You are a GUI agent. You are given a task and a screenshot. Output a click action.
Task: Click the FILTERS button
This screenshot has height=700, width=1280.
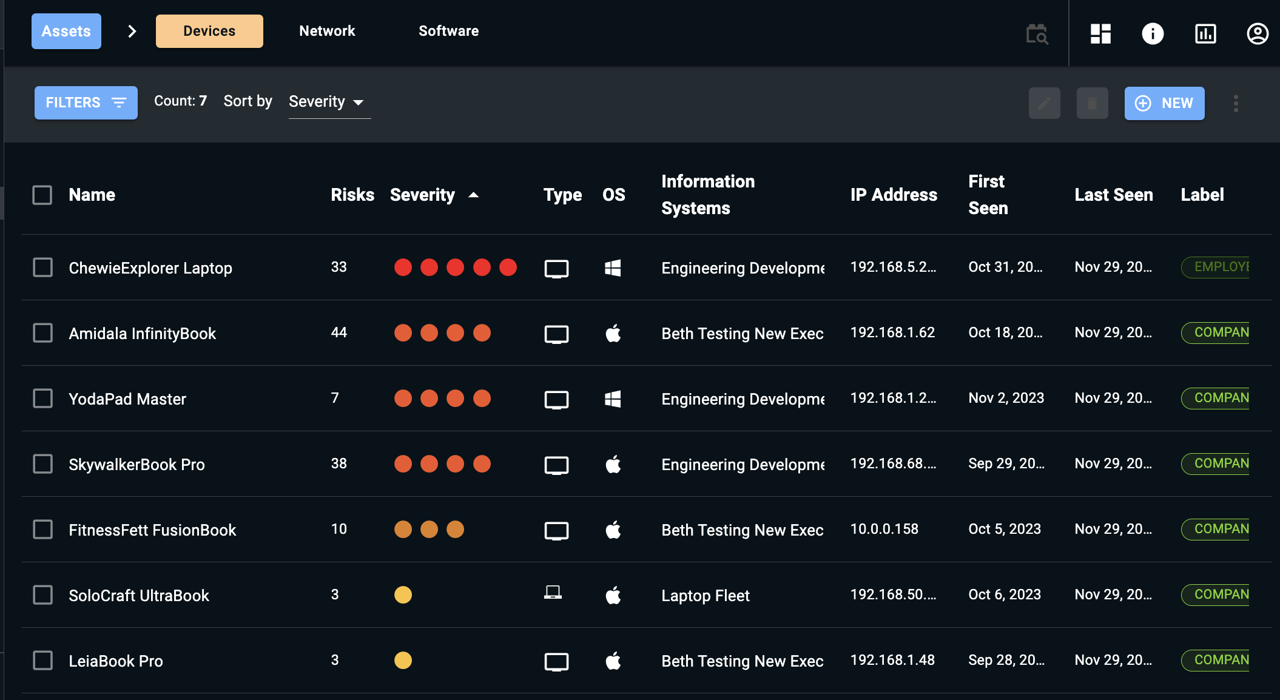click(x=86, y=102)
